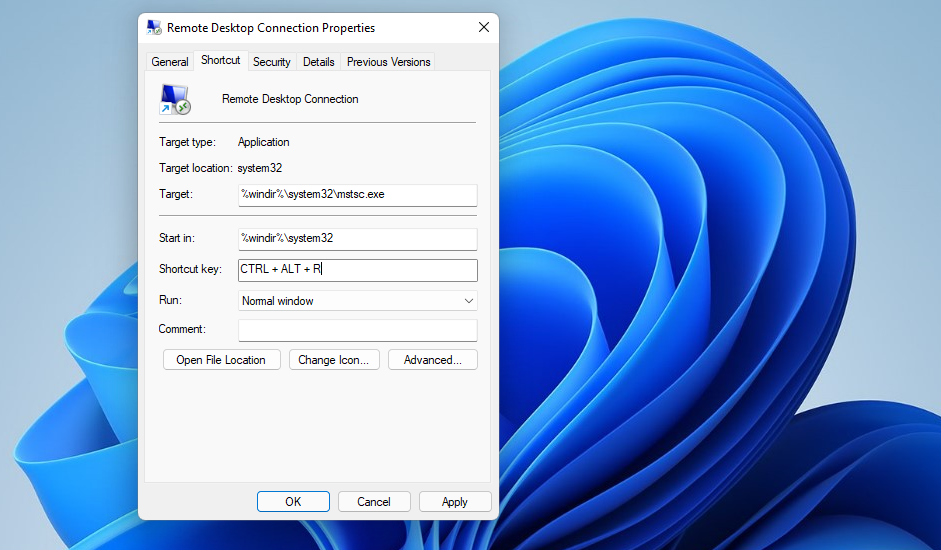This screenshot has width=941, height=550.
Task: Click Apply to save shortcut key
Action: click(x=455, y=502)
